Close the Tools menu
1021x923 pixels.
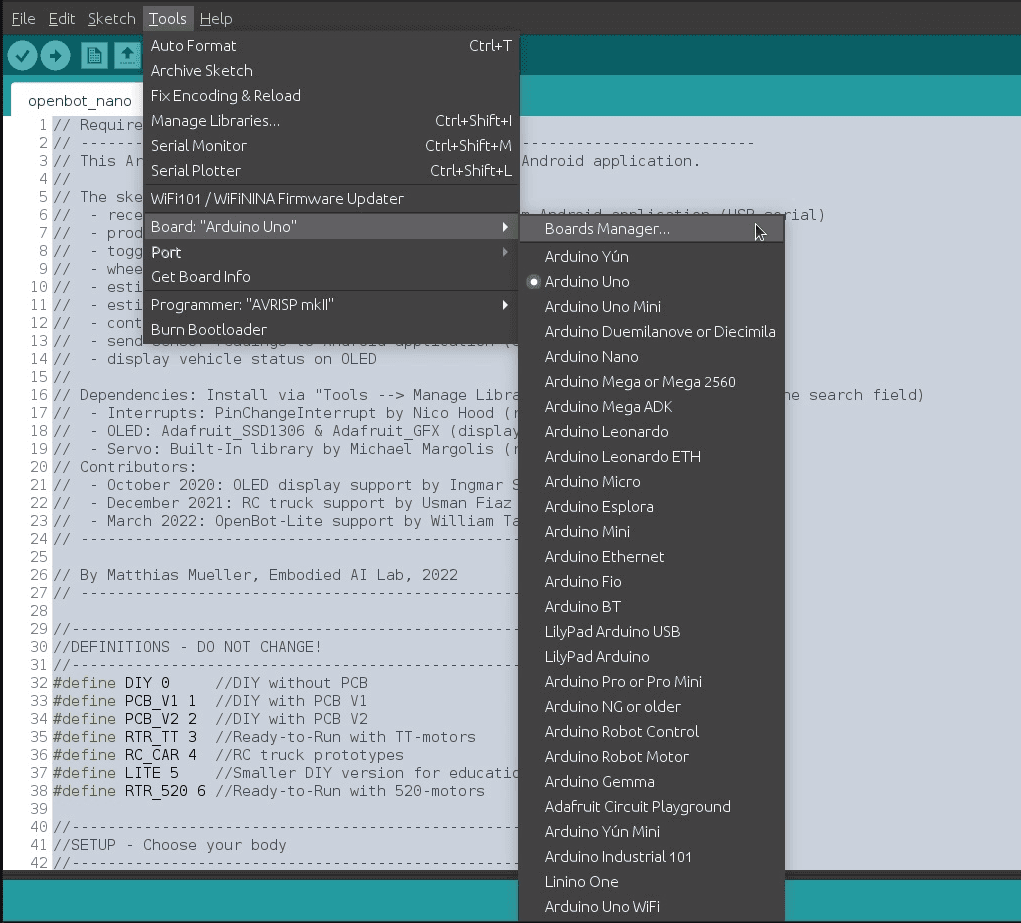[167, 19]
